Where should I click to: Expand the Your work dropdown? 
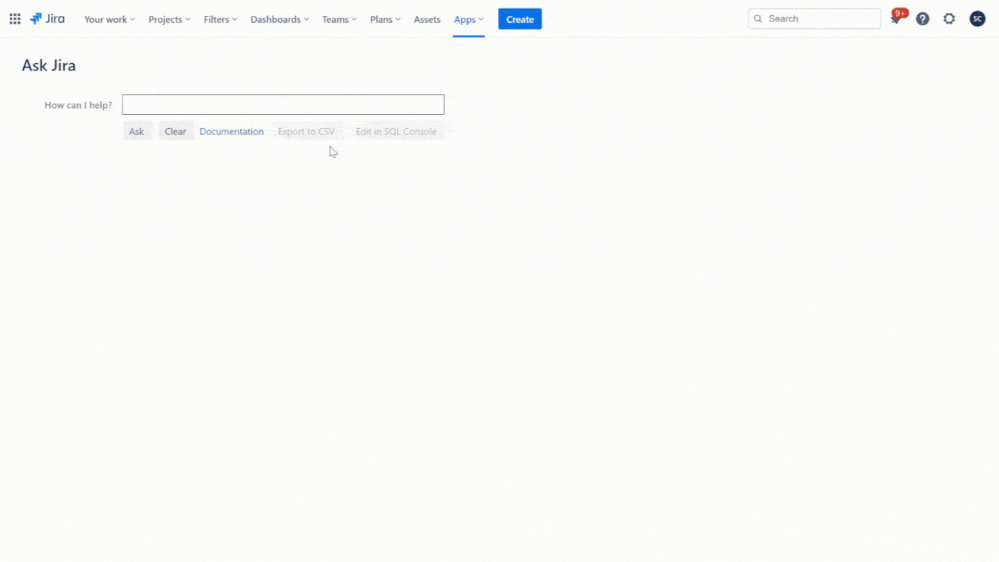pos(110,20)
